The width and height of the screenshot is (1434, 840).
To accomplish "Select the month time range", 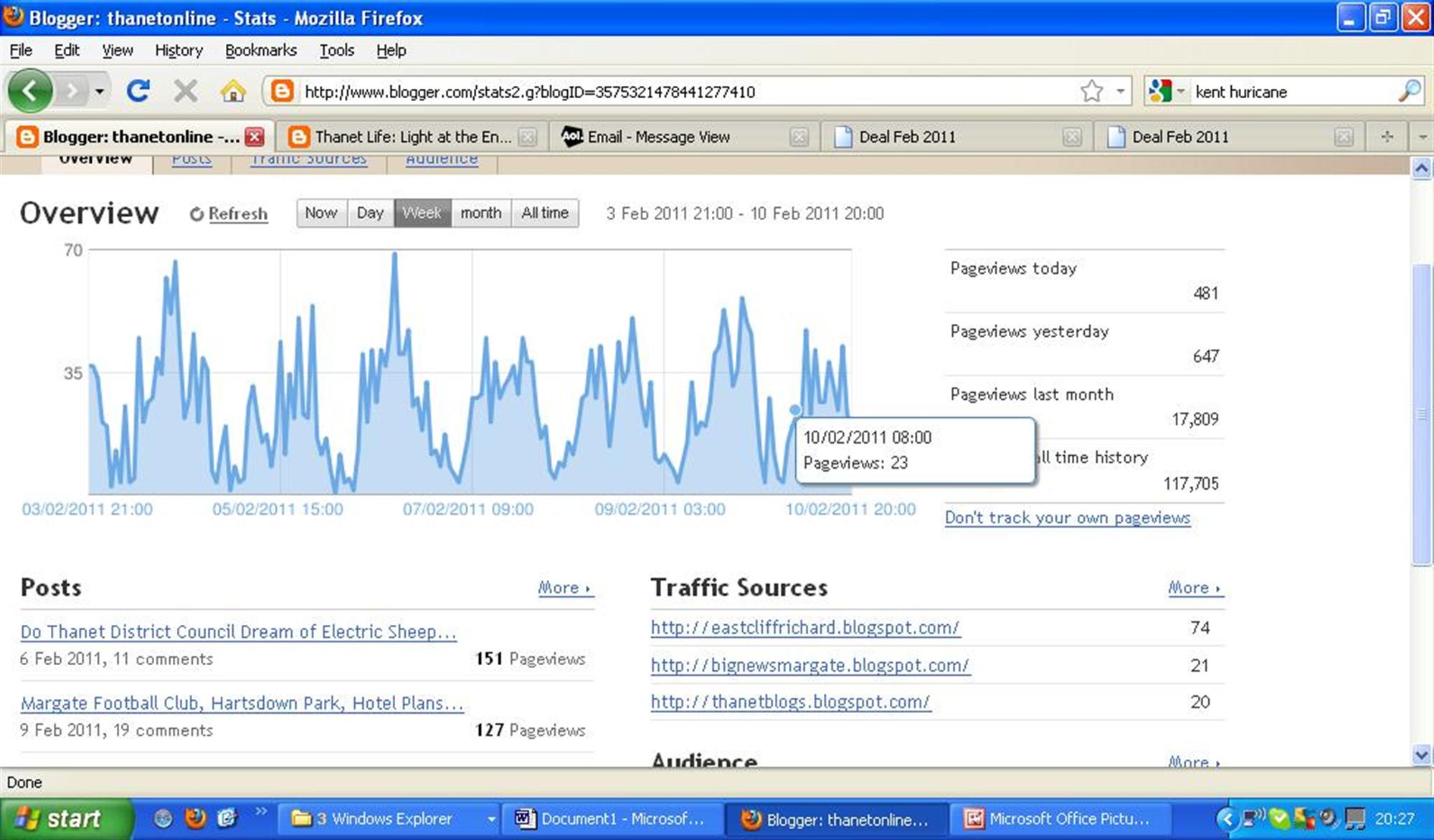I will click(x=481, y=213).
